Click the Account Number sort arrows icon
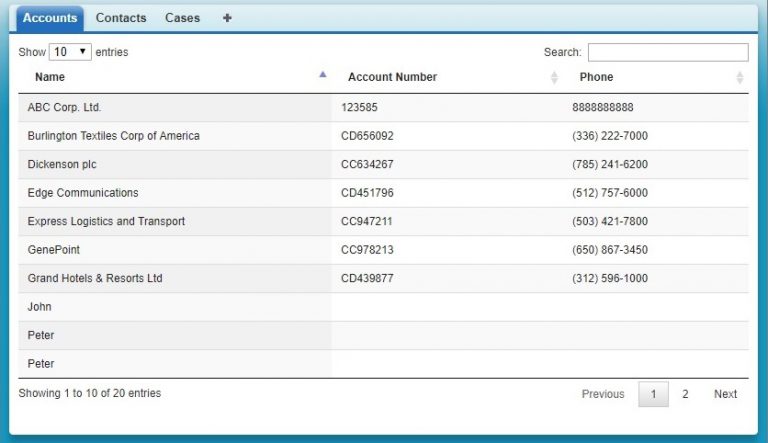 click(554, 77)
